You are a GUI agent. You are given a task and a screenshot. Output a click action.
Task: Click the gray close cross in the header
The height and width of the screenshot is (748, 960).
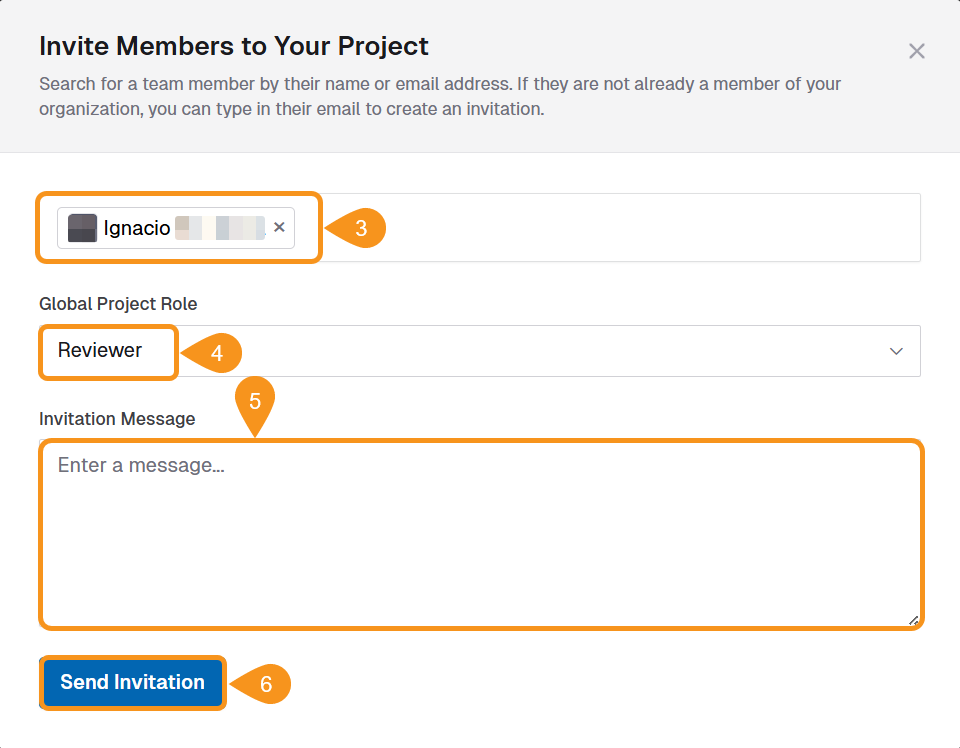click(917, 51)
